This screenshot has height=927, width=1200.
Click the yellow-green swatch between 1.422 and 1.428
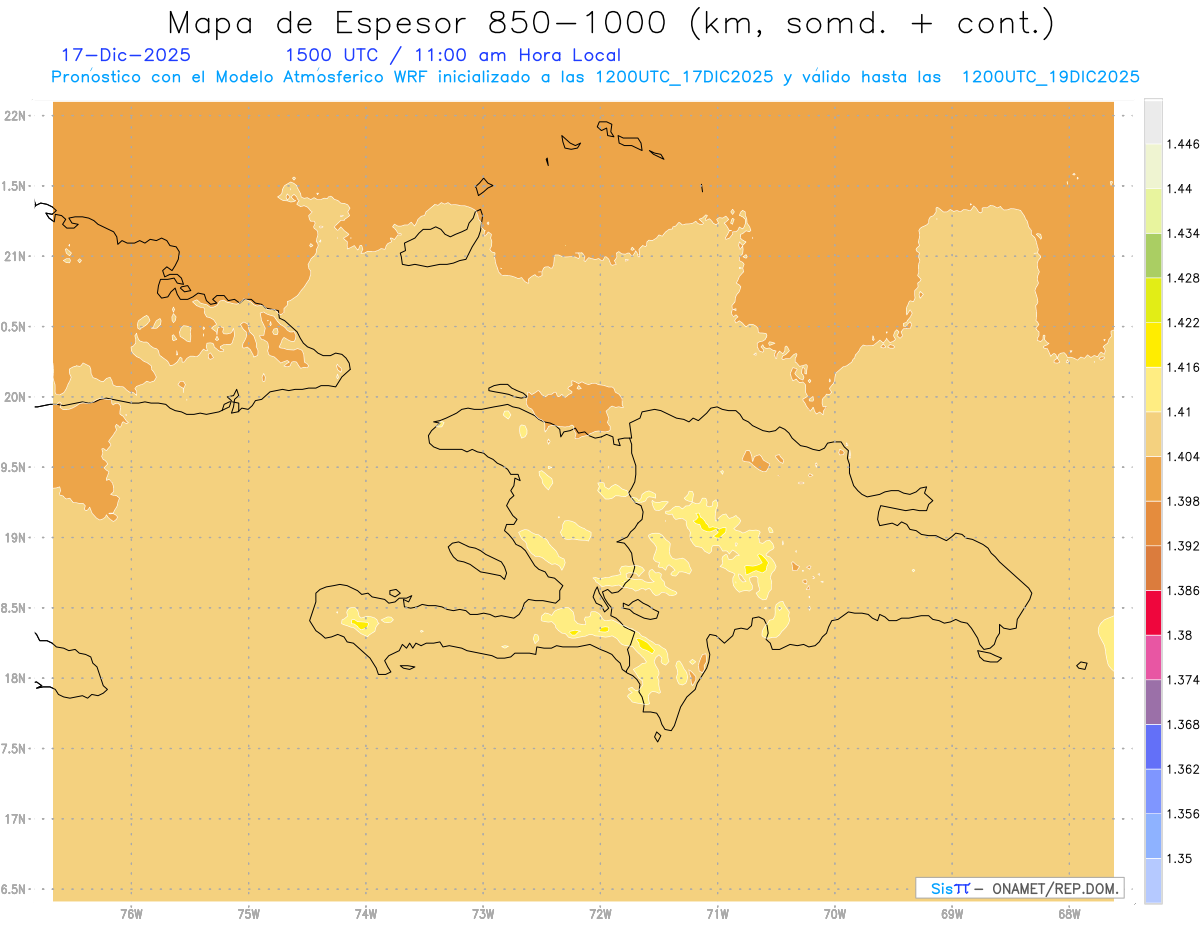pyautogui.click(x=1153, y=300)
